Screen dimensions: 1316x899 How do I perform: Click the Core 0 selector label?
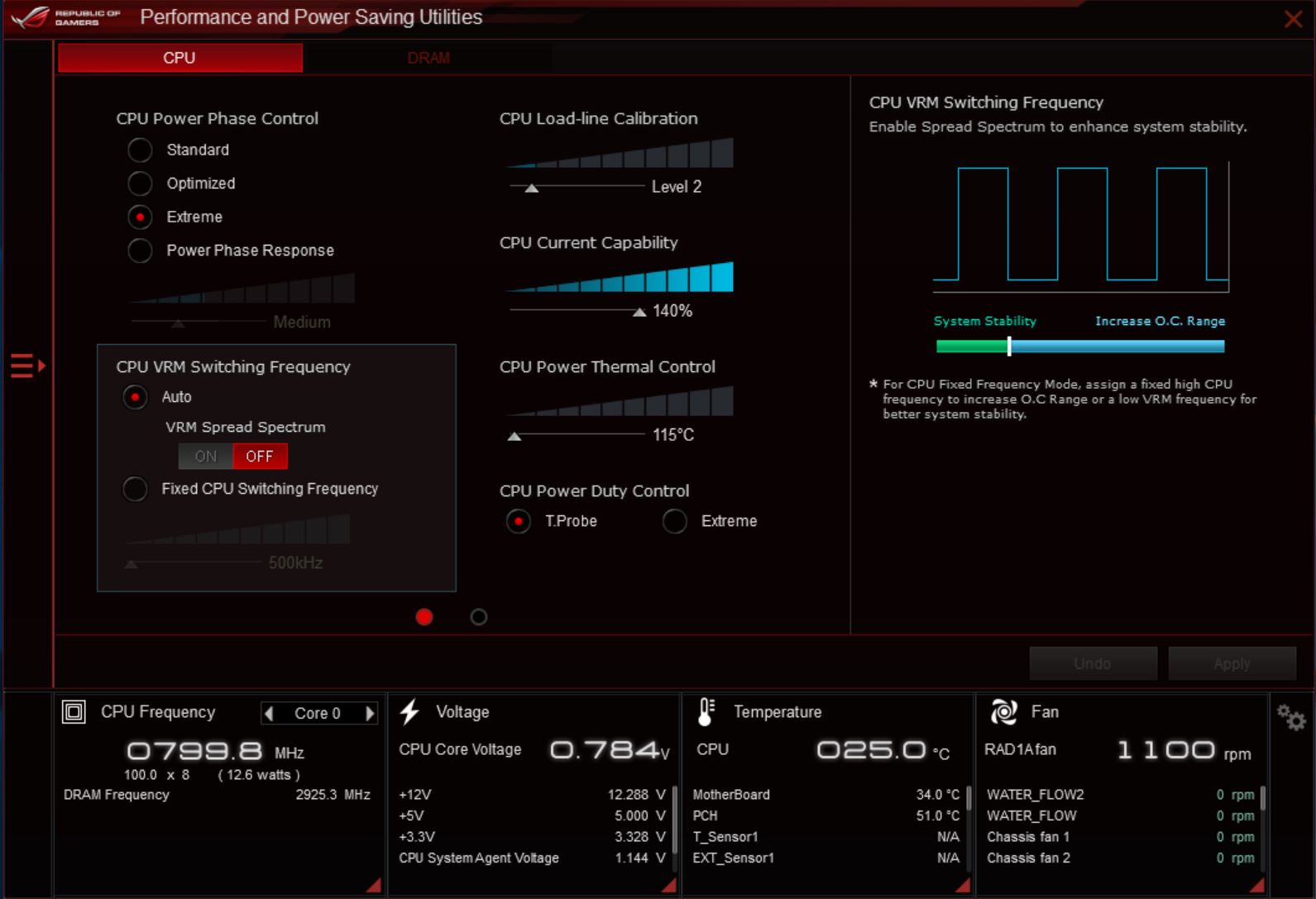[x=318, y=713]
